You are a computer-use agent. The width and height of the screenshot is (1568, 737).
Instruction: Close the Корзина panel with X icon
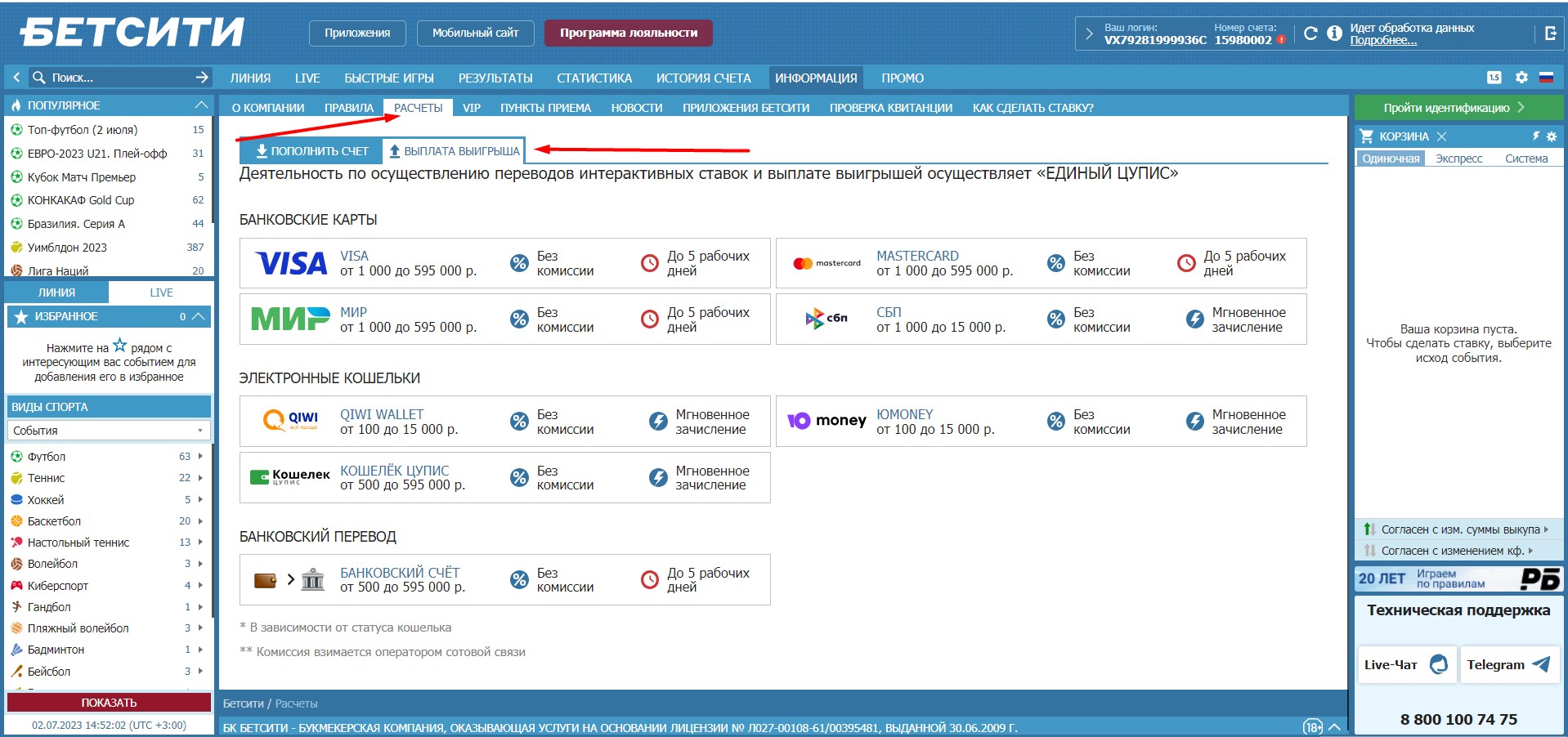(1442, 136)
